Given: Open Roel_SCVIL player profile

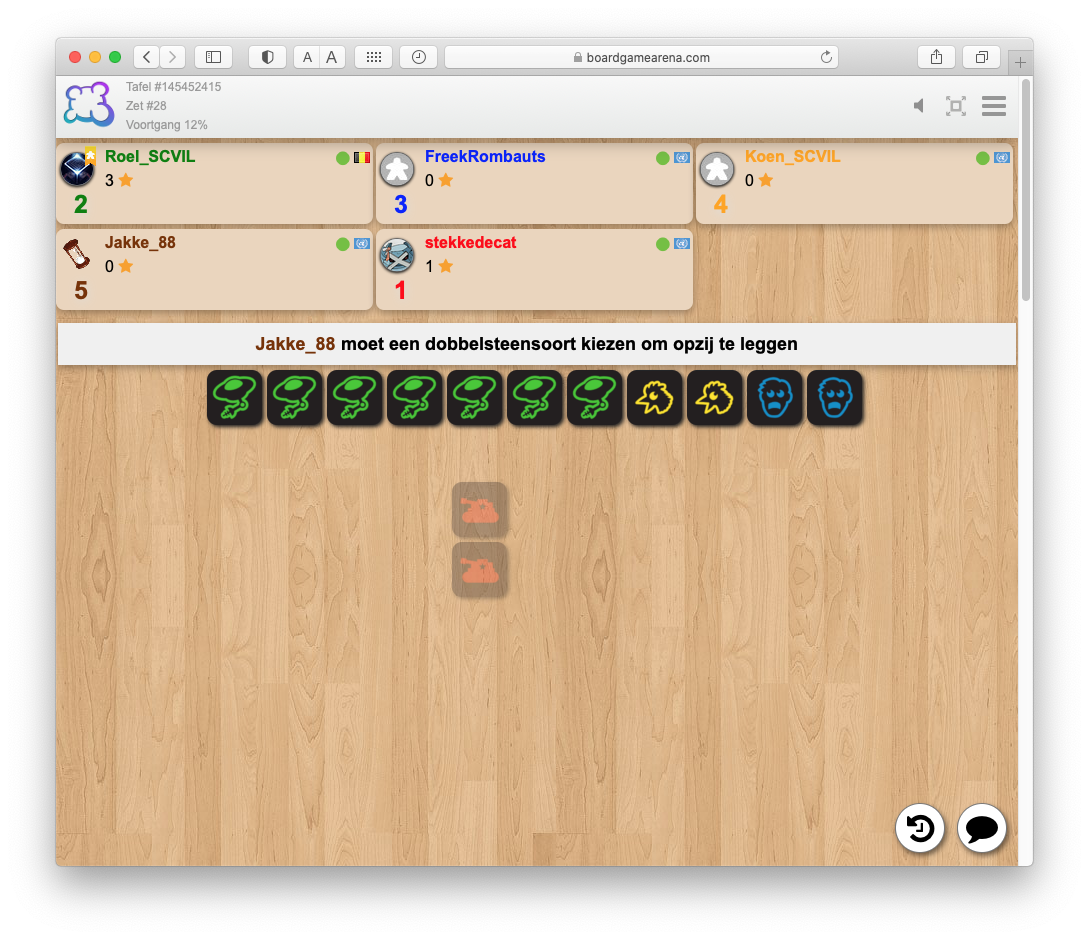Looking at the screenshot, I should click(x=150, y=156).
